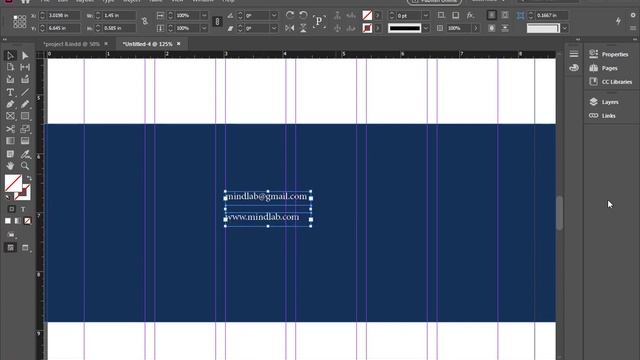
Task: Open scale X percentage dropdown
Action: (x=204, y=16)
